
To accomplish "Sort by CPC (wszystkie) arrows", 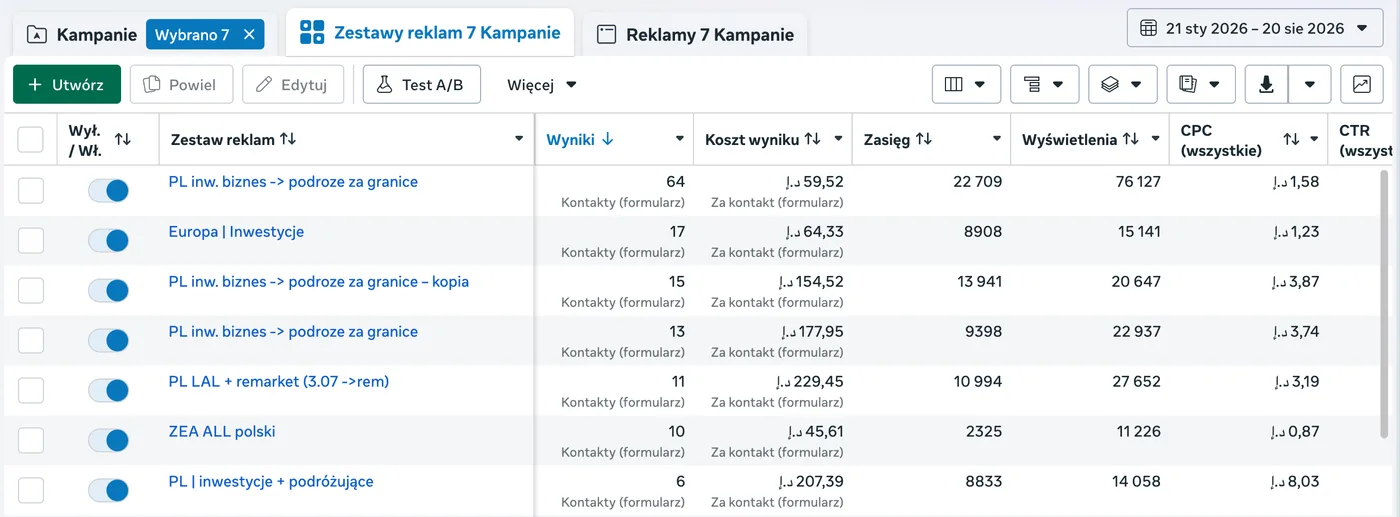I will (x=1291, y=139).
